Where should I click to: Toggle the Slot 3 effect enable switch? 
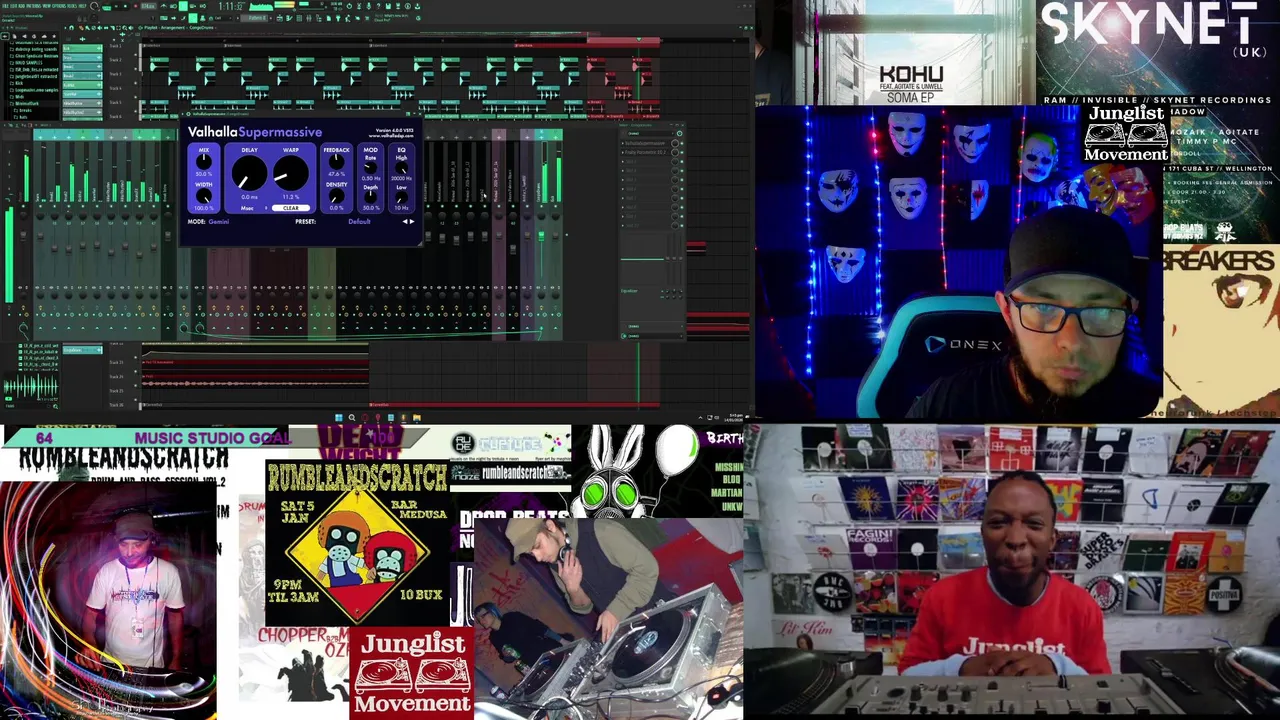682,161
